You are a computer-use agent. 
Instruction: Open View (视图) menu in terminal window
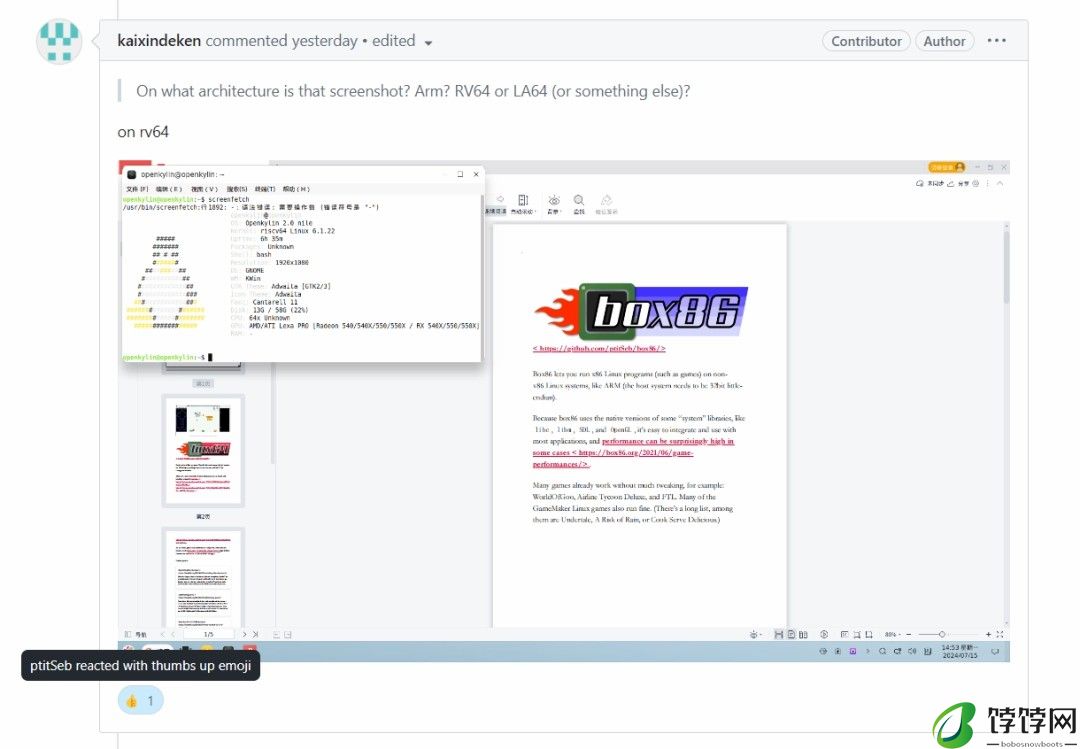[x=204, y=189]
